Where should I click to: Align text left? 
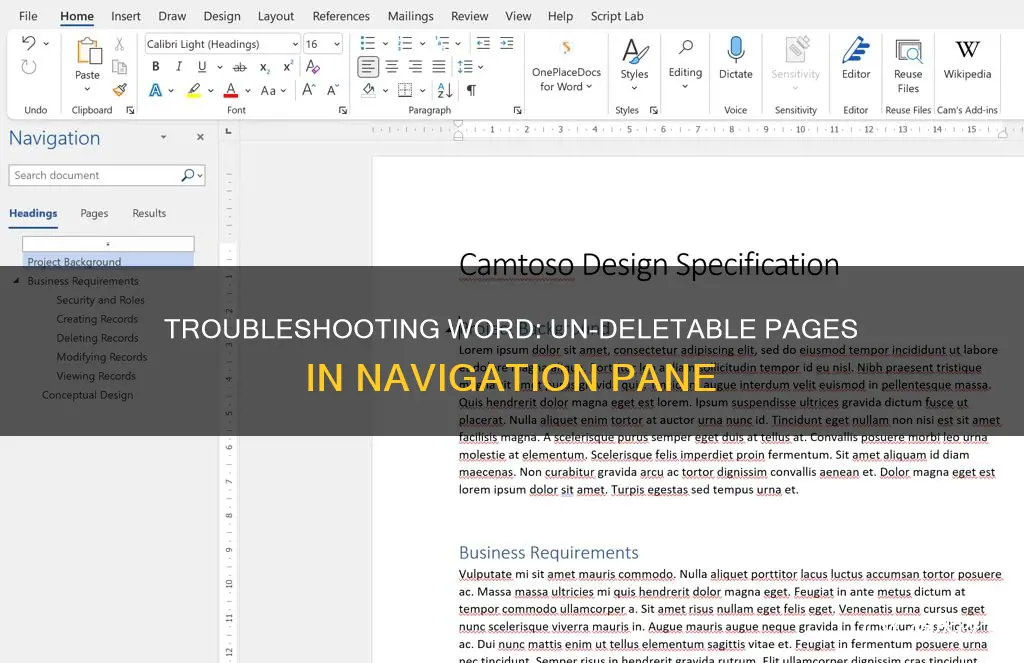click(x=368, y=67)
